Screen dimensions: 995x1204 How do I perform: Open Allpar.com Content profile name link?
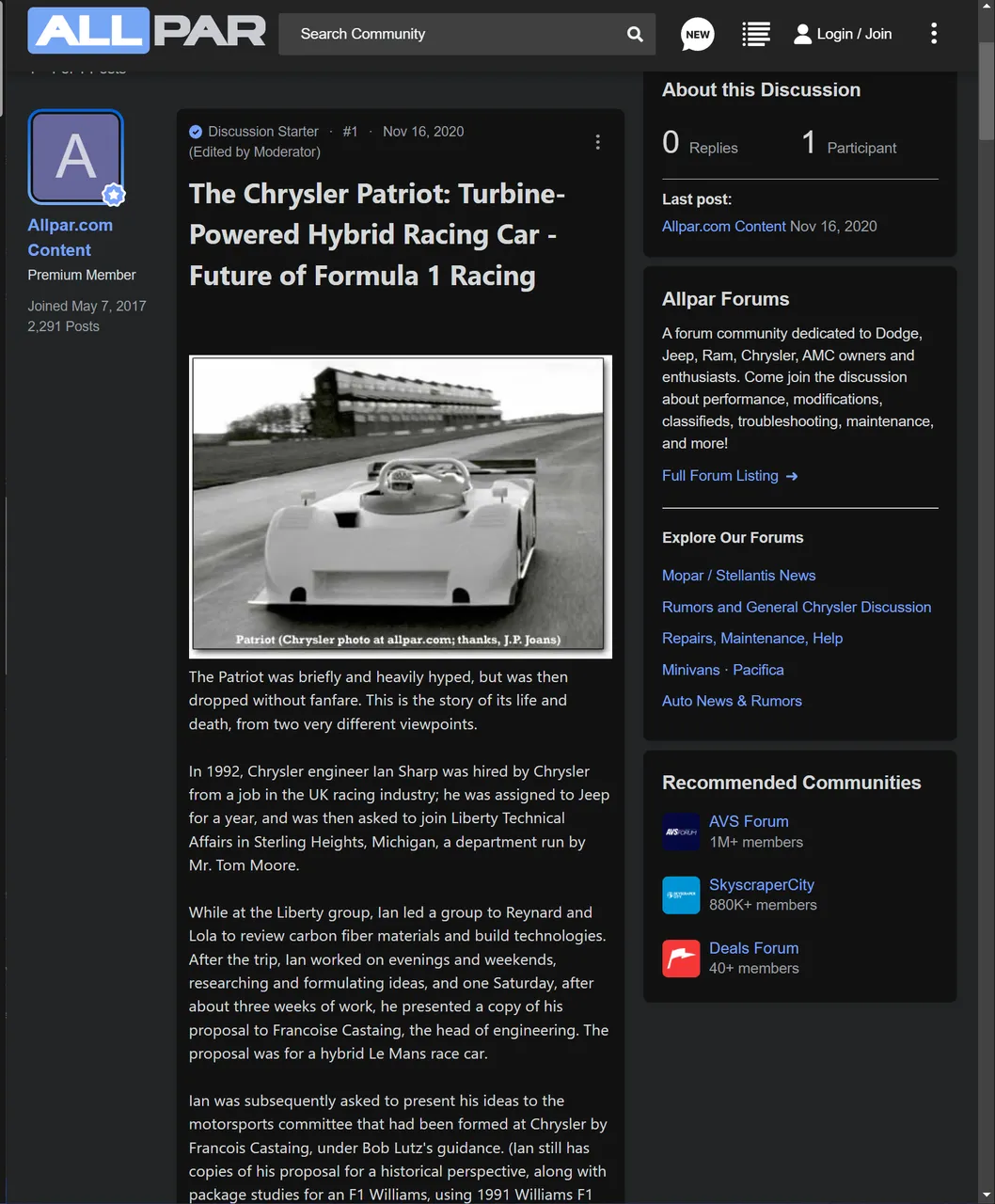pos(71,238)
